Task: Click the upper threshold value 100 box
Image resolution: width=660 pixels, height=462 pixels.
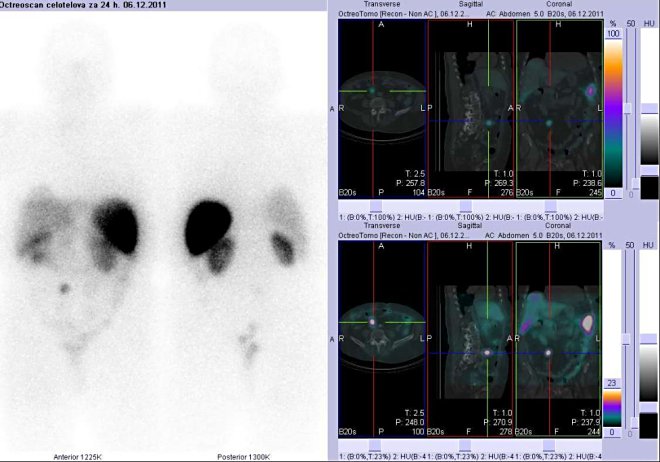Action: click(x=613, y=34)
